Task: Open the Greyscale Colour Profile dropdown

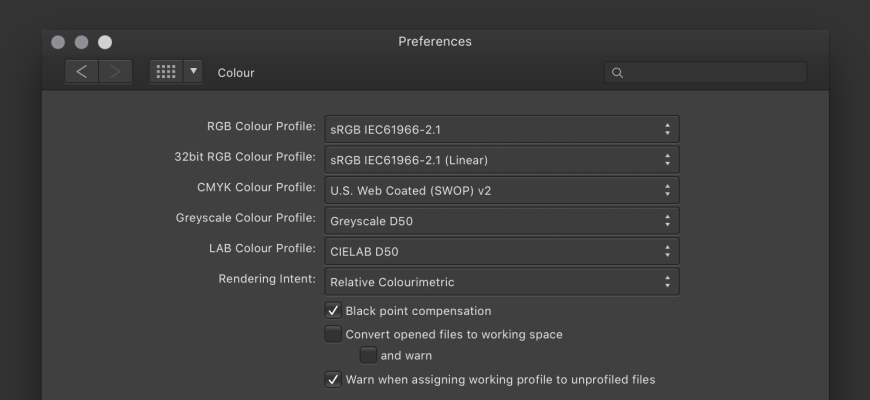Action: pos(502,220)
